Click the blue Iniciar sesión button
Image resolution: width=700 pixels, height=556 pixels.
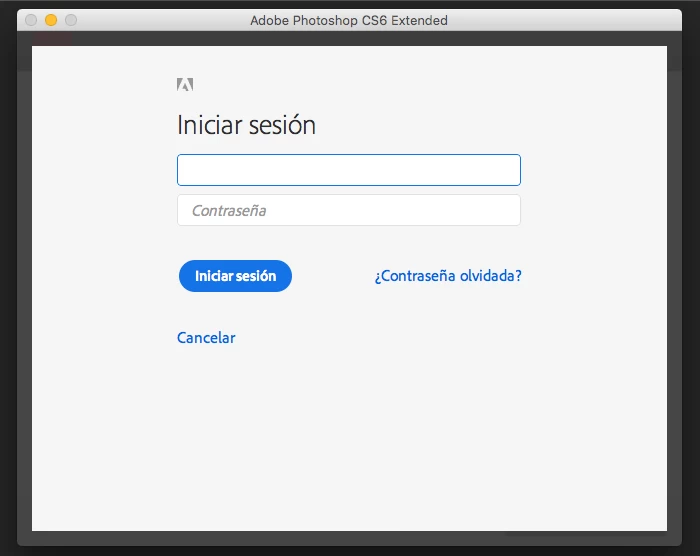235,276
